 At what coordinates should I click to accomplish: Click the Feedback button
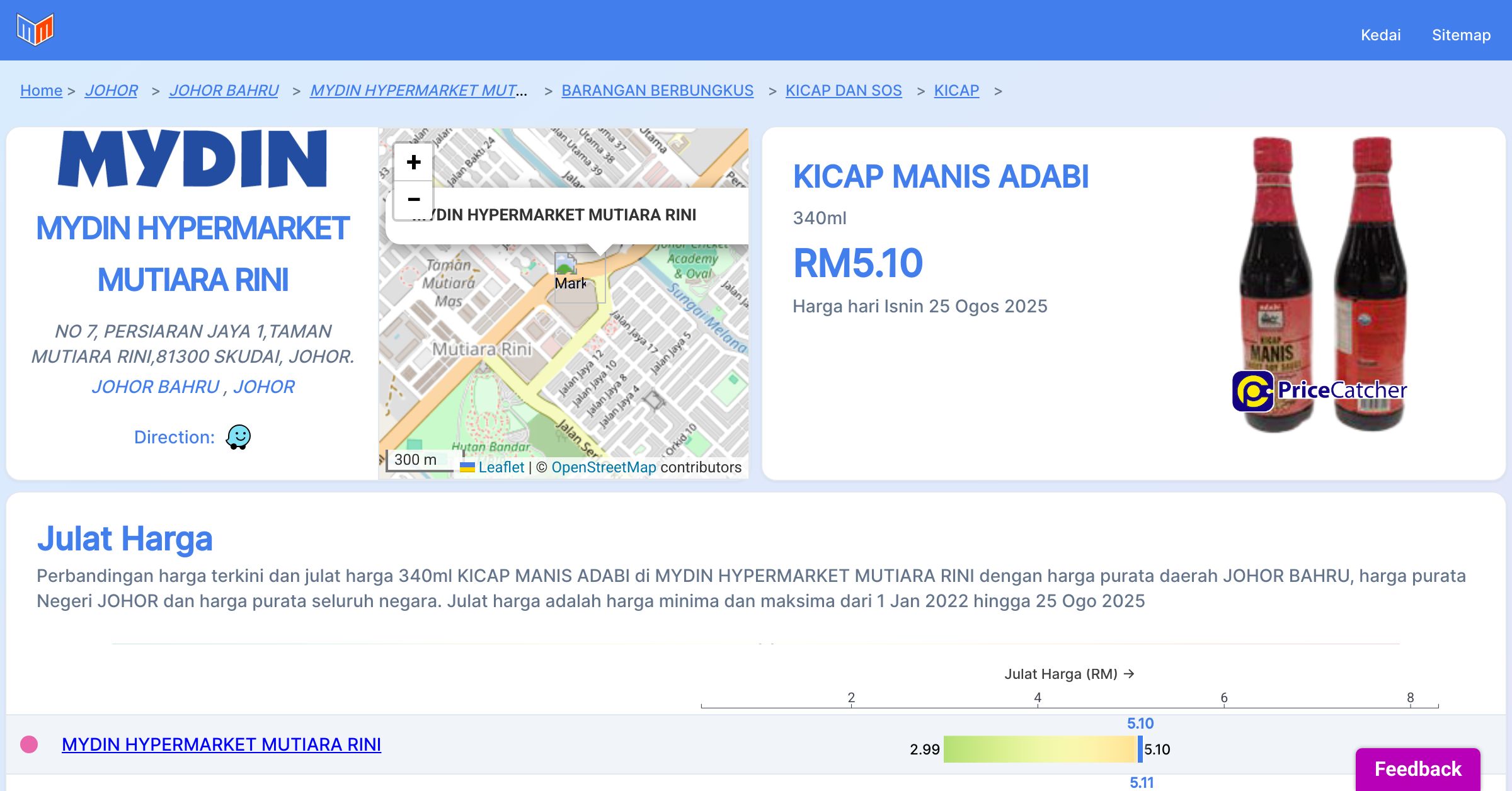pos(1417,768)
